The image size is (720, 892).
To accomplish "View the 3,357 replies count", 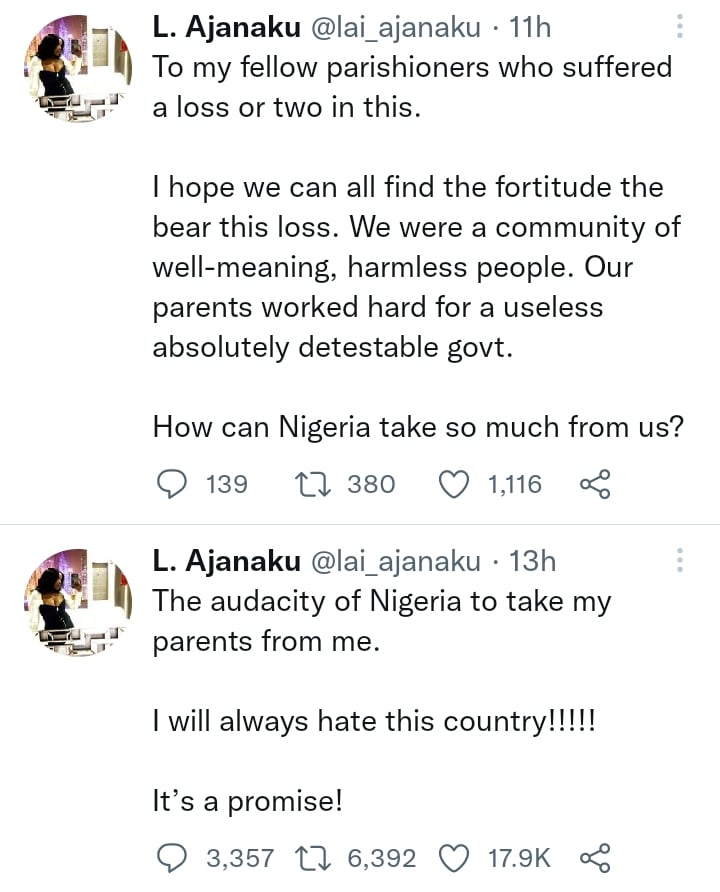I will 239,857.
